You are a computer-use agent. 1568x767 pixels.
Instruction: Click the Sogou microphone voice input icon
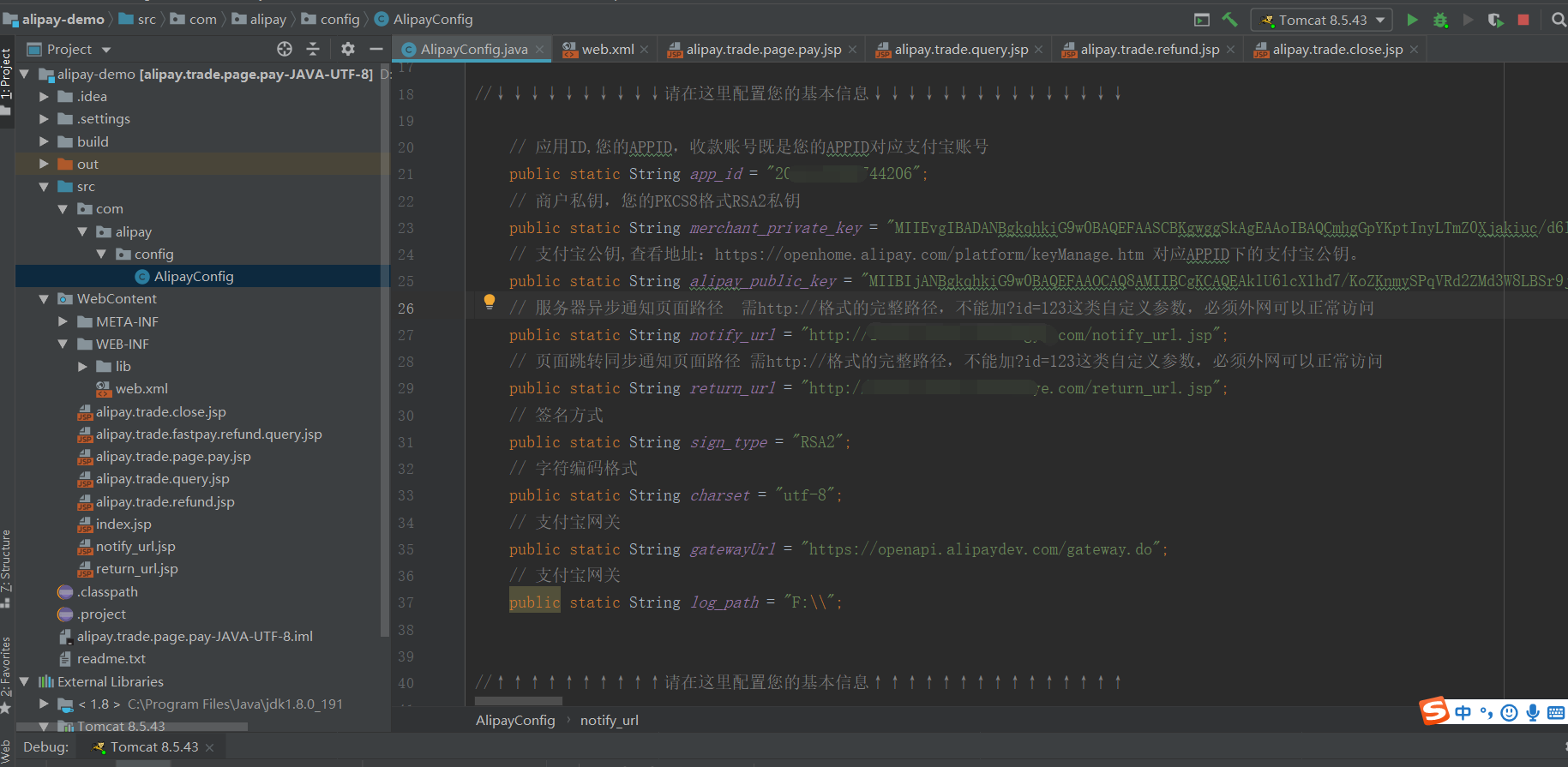click(1532, 712)
